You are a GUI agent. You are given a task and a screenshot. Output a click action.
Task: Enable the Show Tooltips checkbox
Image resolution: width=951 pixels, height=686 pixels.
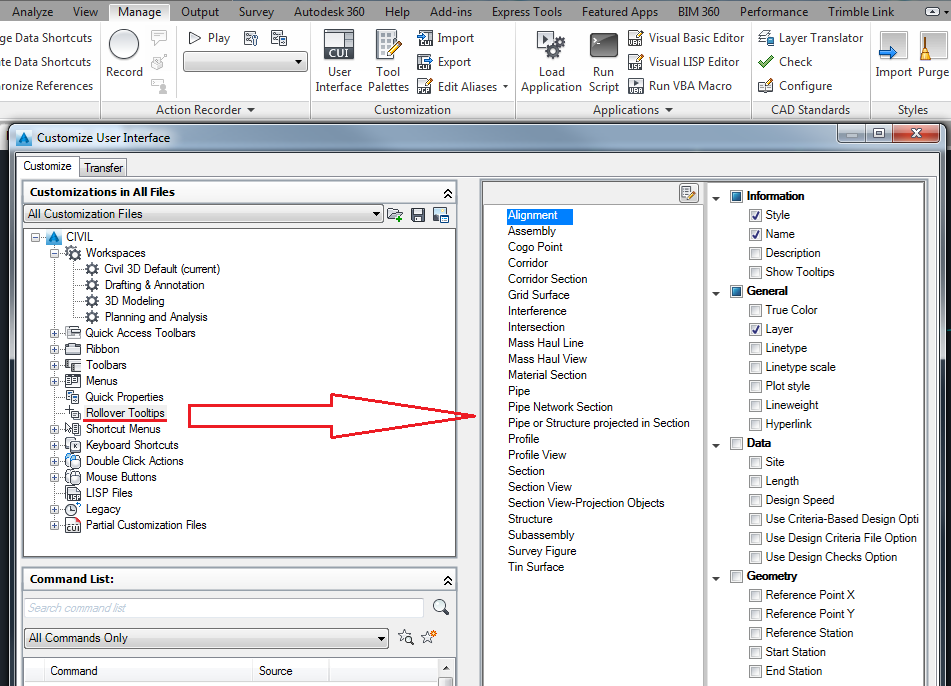tap(755, 272)
